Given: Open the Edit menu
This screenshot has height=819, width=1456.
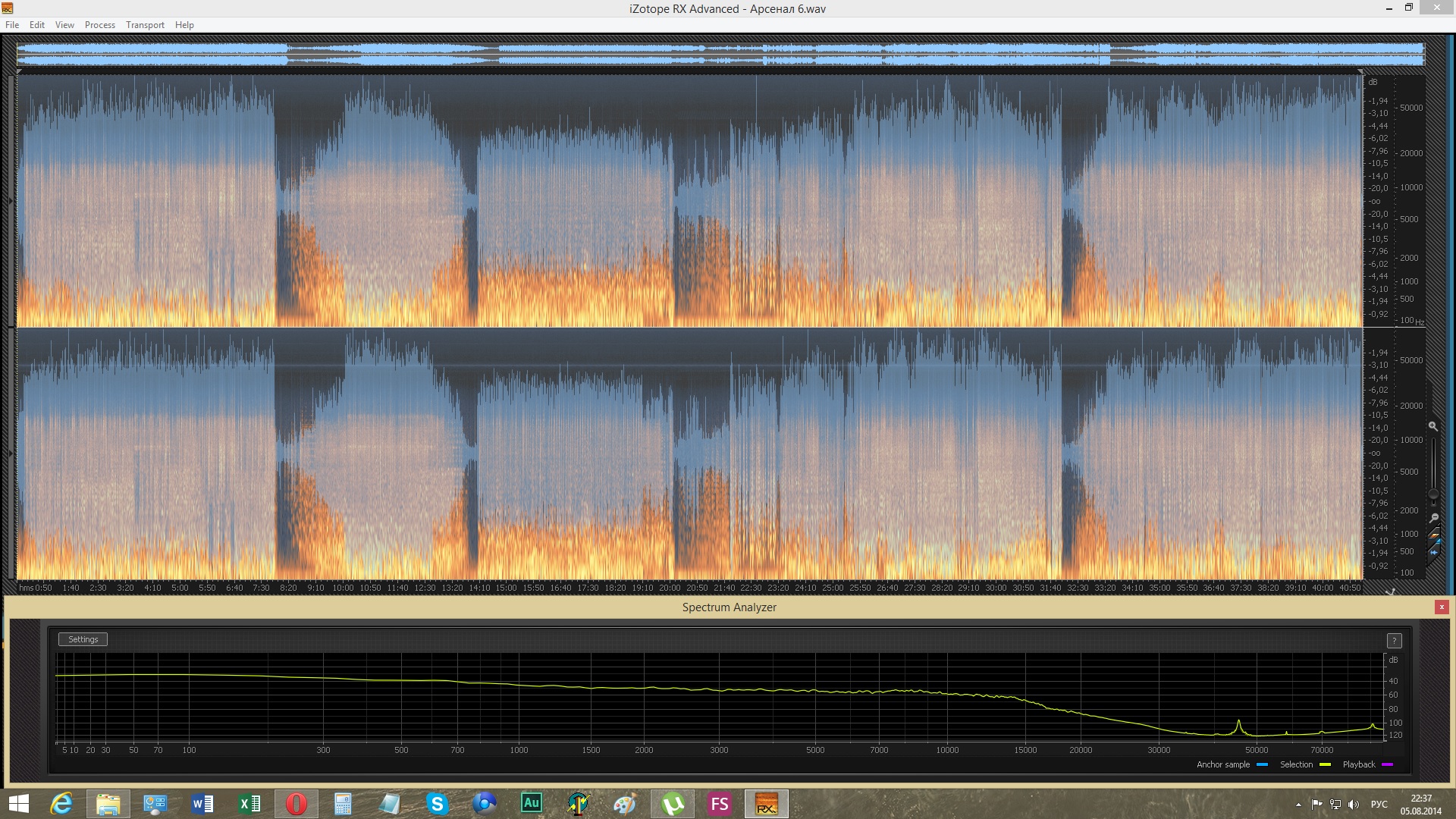Looking at the screenshot, I should pos(37,25).
